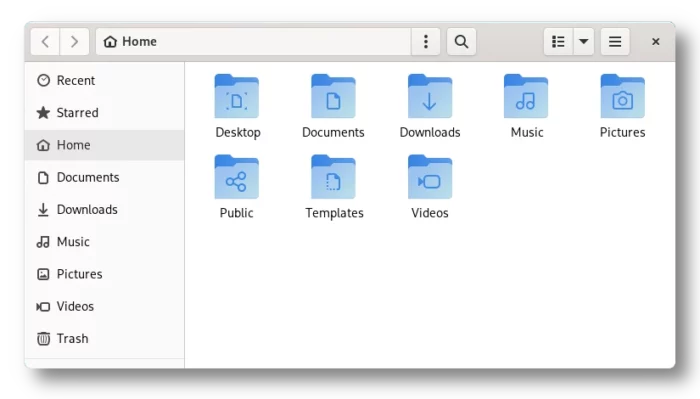This screenshot has width=700, height=399.
Task: Open Downloads in the sidebar
Action: coord(104,209)
